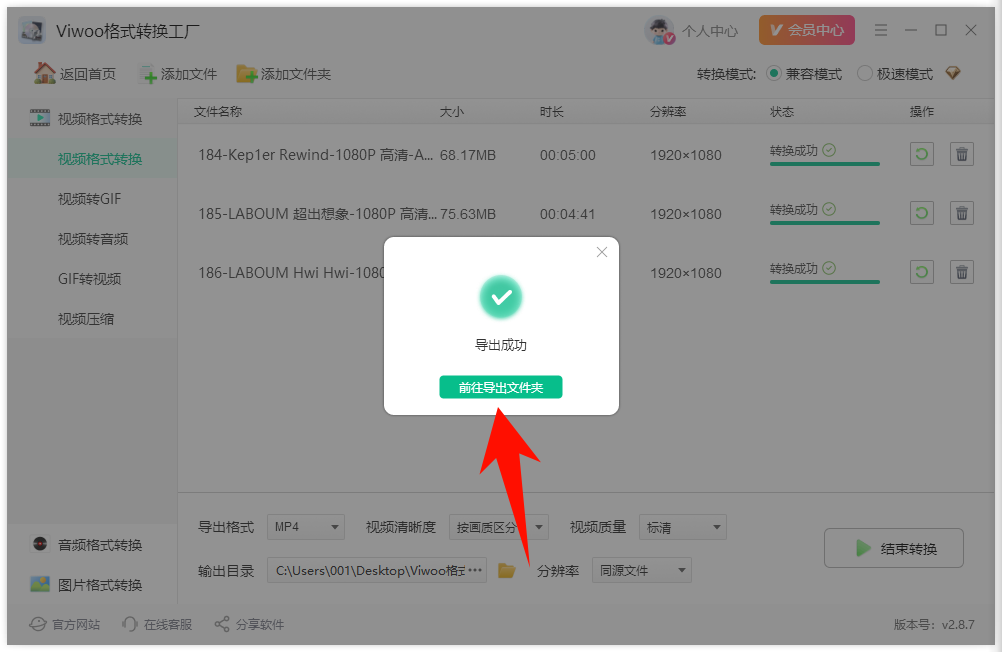1002x652 pixels.
Task: Delete the 186-LABOUM Hwi Hwi file
Action: (962, 272)
